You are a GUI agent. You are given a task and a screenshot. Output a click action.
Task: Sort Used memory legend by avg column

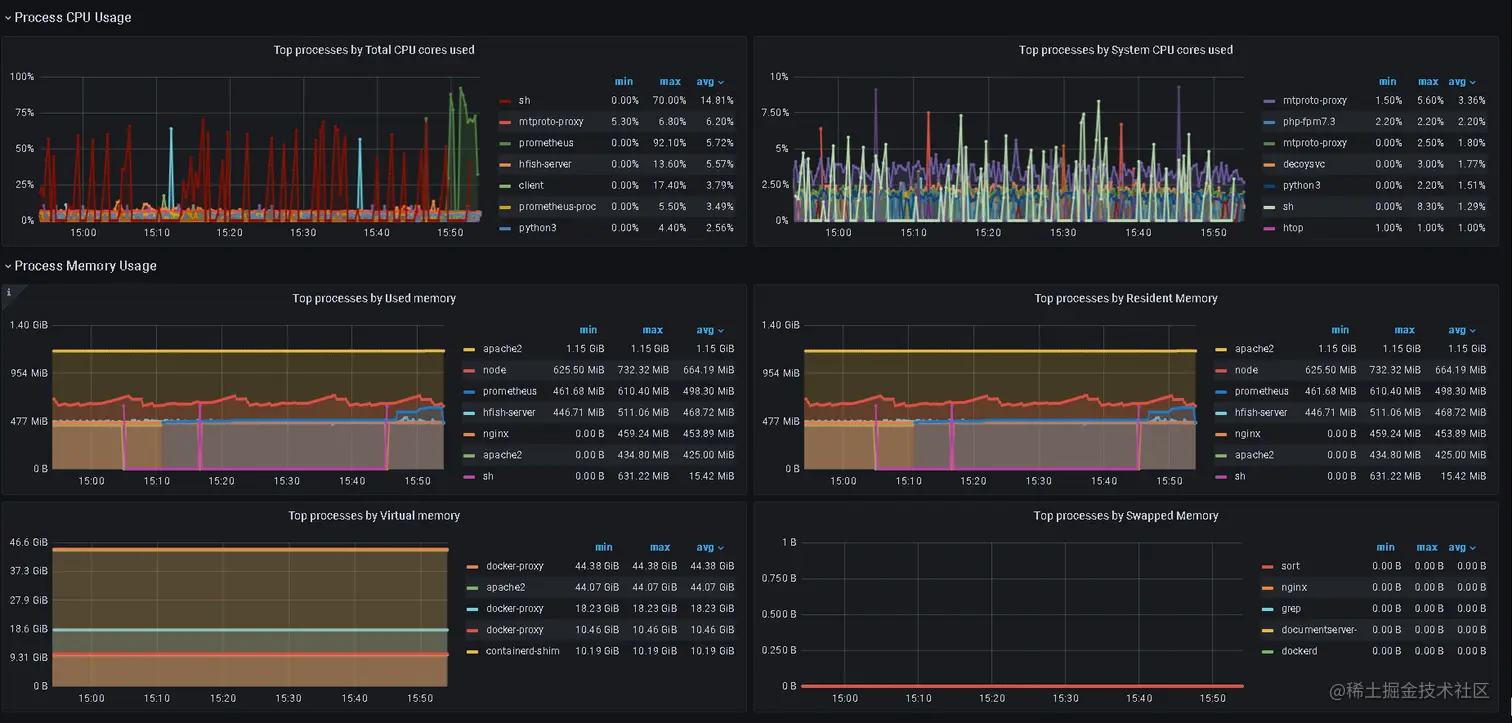click(710, 330)
